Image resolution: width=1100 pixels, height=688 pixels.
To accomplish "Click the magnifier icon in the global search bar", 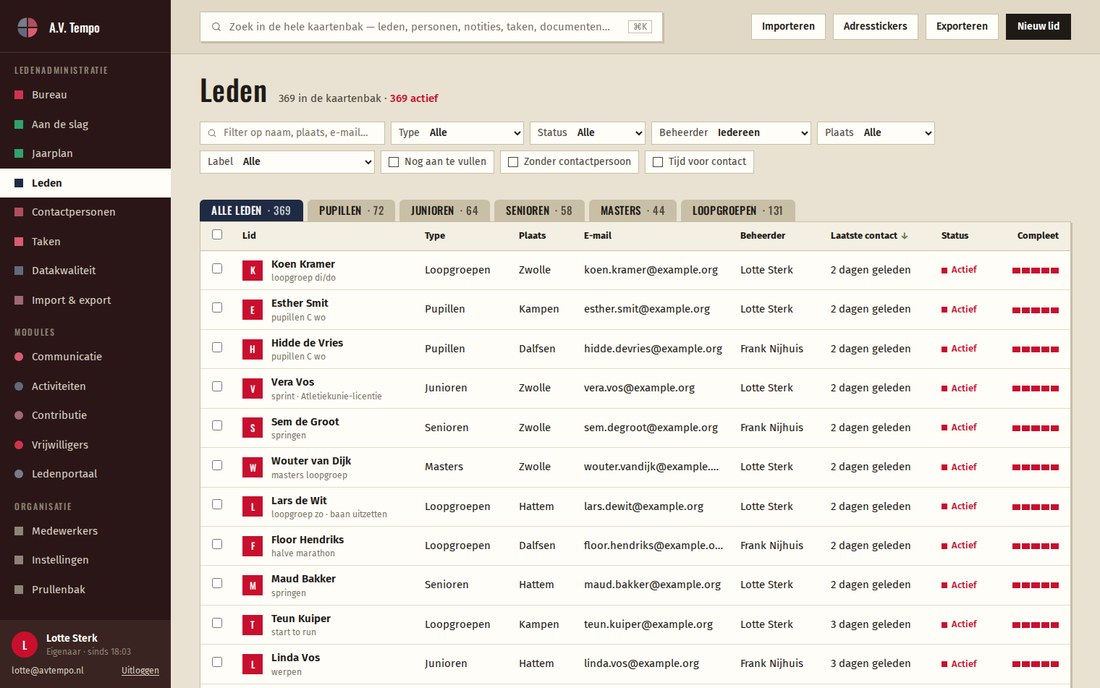I will [216, 27].
